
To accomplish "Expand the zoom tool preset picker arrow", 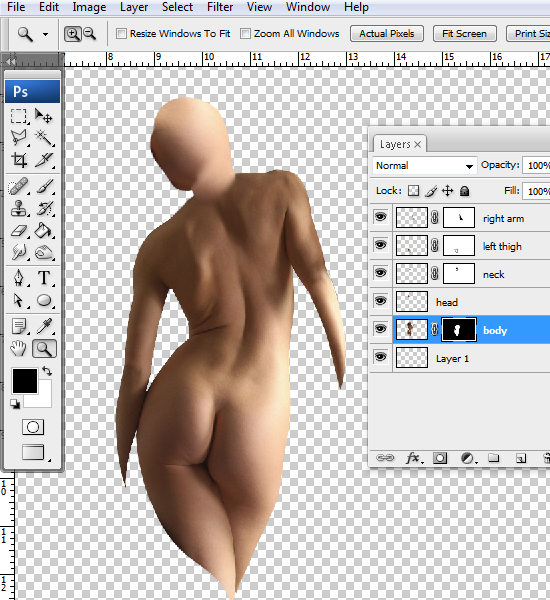I will (x=46, y=34).
